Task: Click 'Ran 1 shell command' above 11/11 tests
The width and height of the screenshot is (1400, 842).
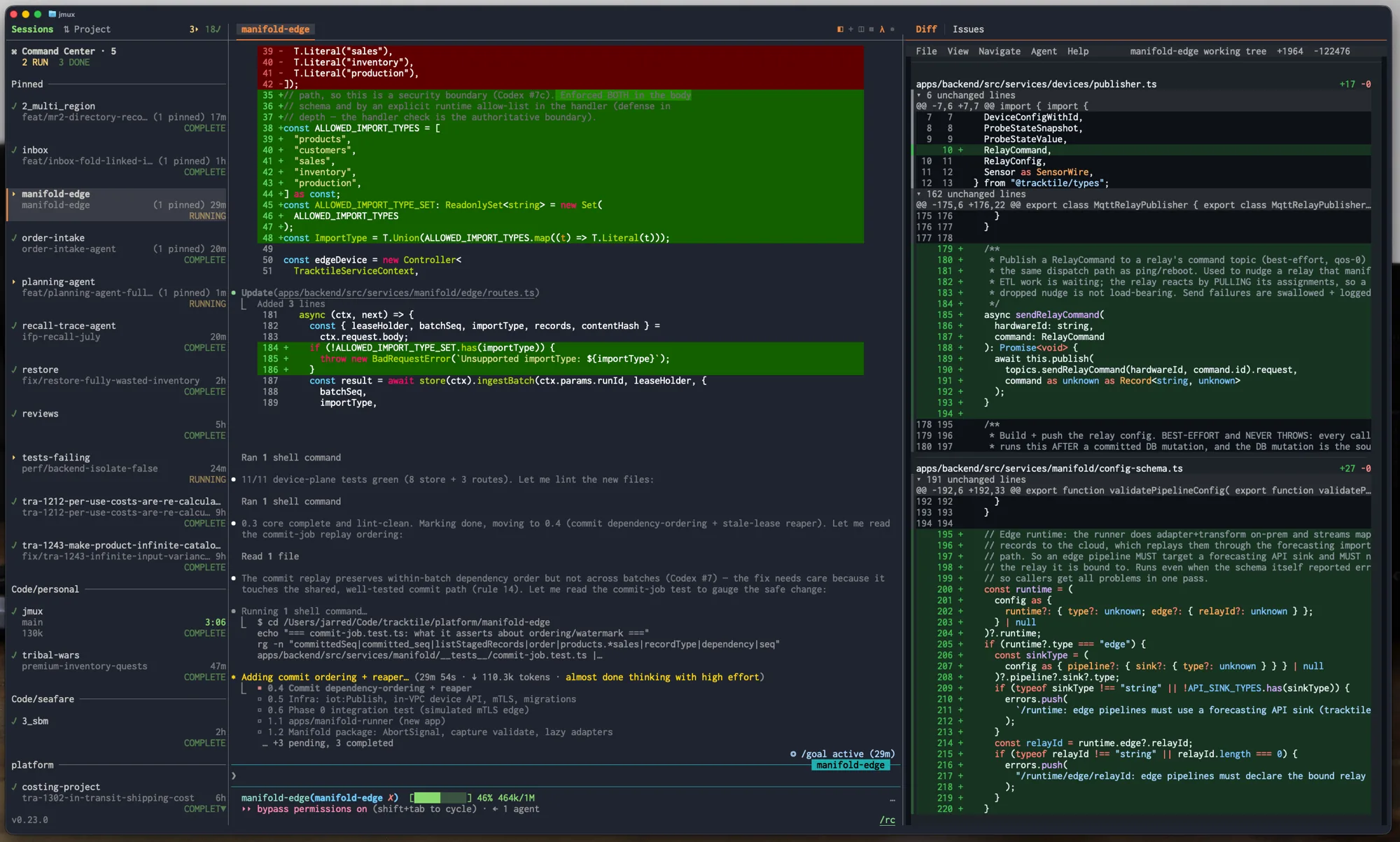Action: 291,458
